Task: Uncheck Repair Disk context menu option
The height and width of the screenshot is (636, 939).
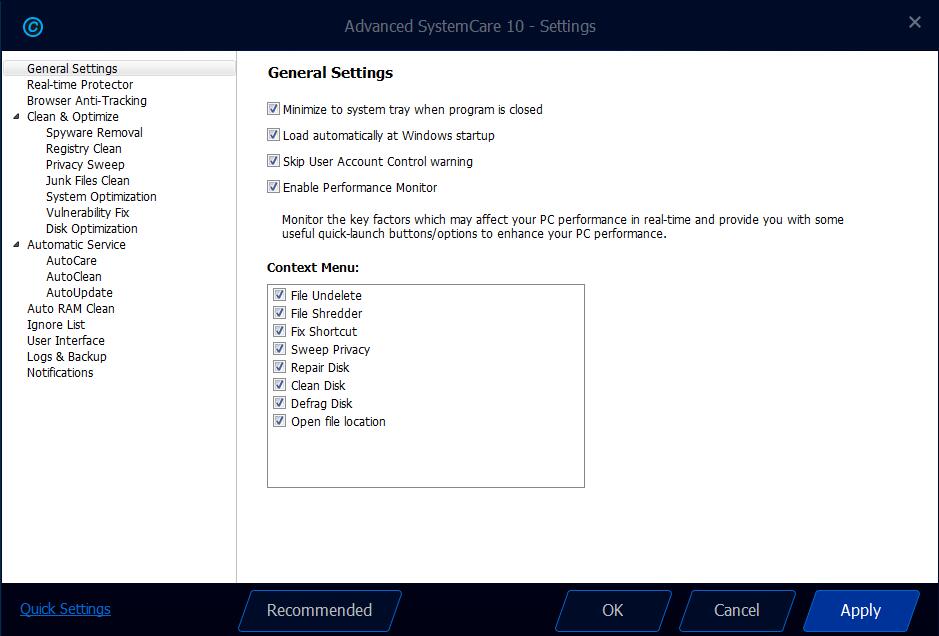Action: 279,367
